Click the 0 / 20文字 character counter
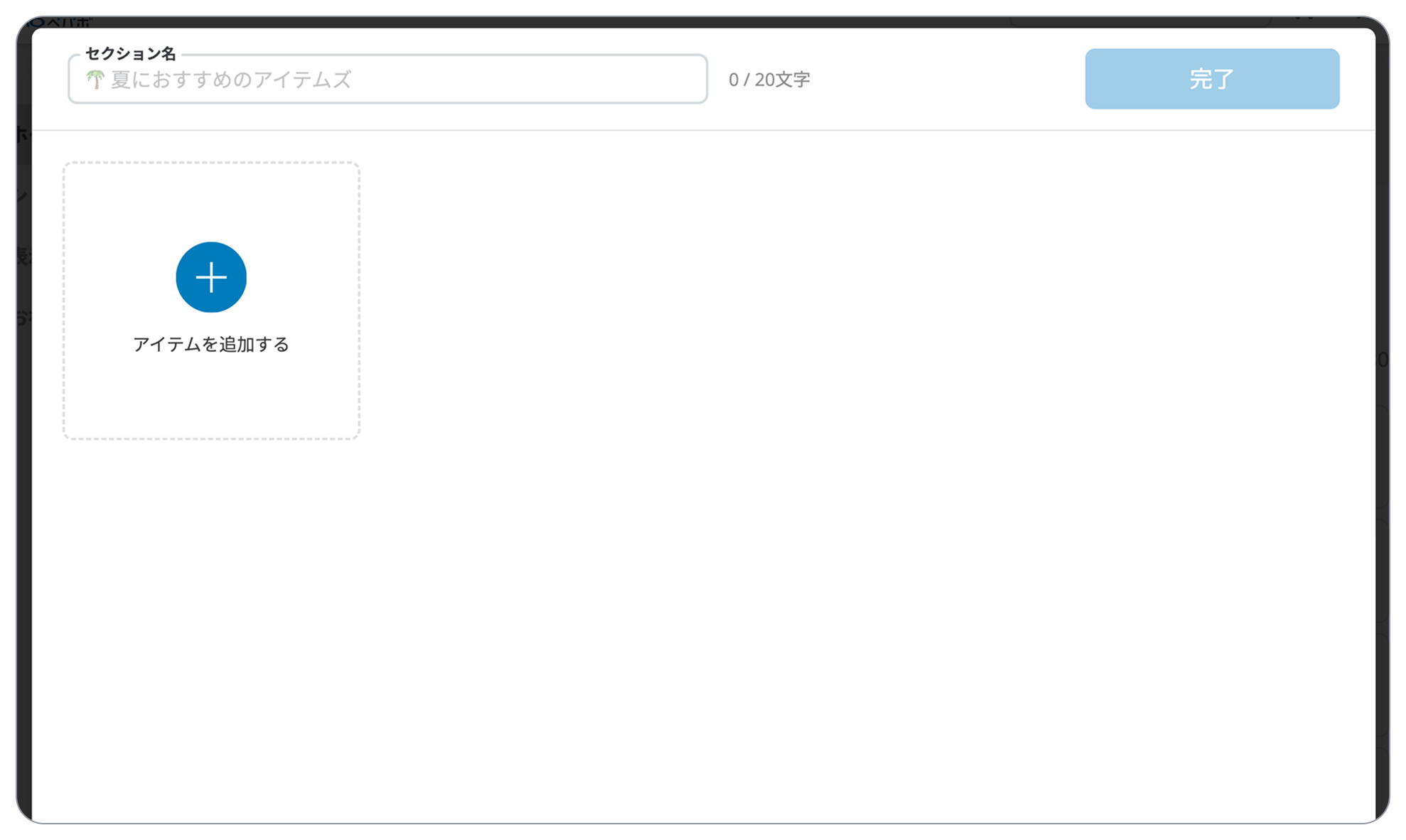 pyautogui.click(x=769, y=80)
